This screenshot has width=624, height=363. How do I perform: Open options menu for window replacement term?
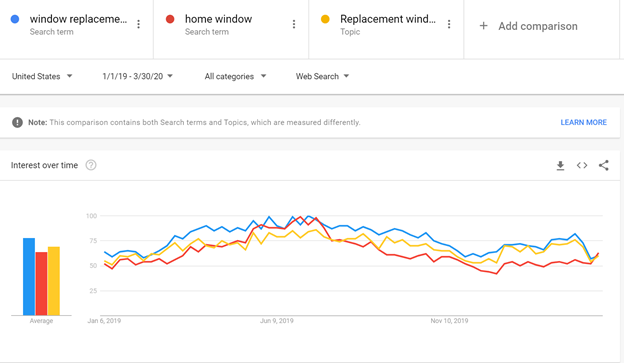(138, 24)
